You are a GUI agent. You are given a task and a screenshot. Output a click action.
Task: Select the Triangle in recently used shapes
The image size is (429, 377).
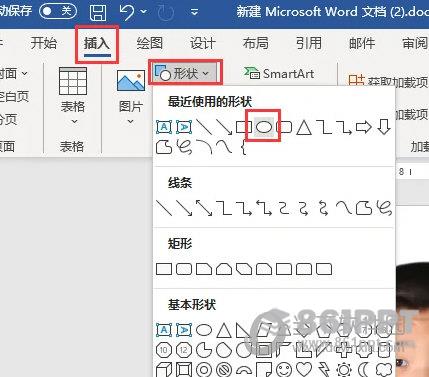(x=304, y=127)
